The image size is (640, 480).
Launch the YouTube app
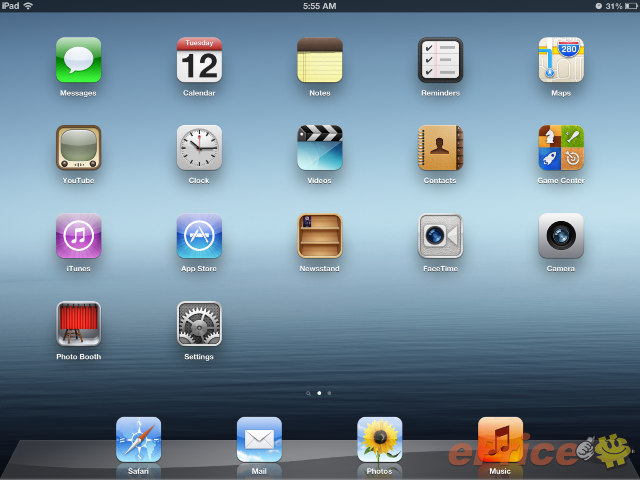(x=78, y=148)
